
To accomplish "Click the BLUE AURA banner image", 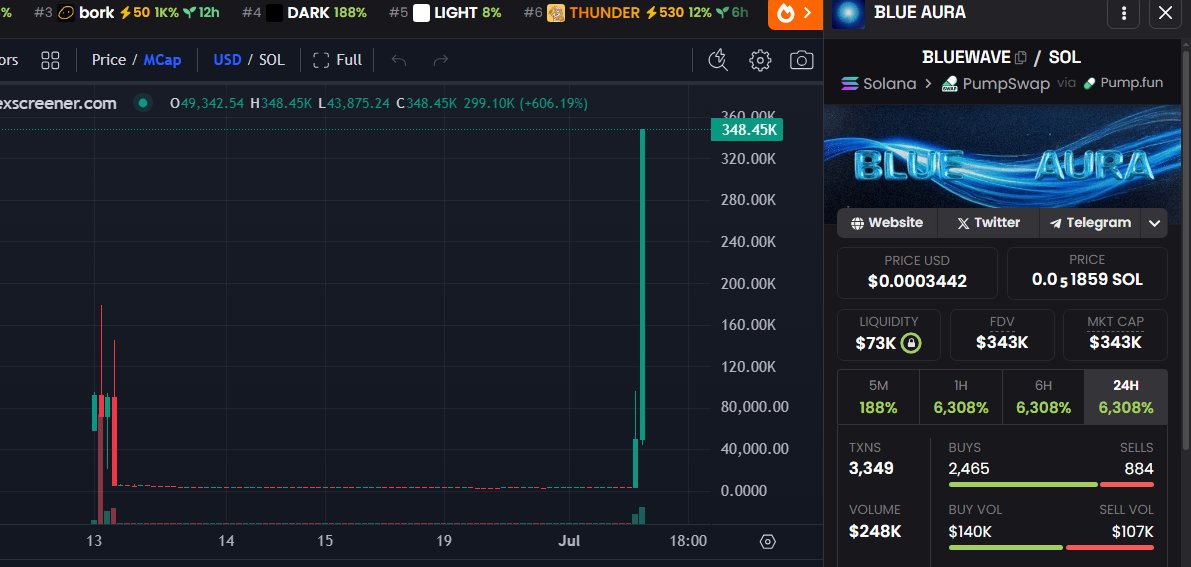I will [x=1003, y=157].
